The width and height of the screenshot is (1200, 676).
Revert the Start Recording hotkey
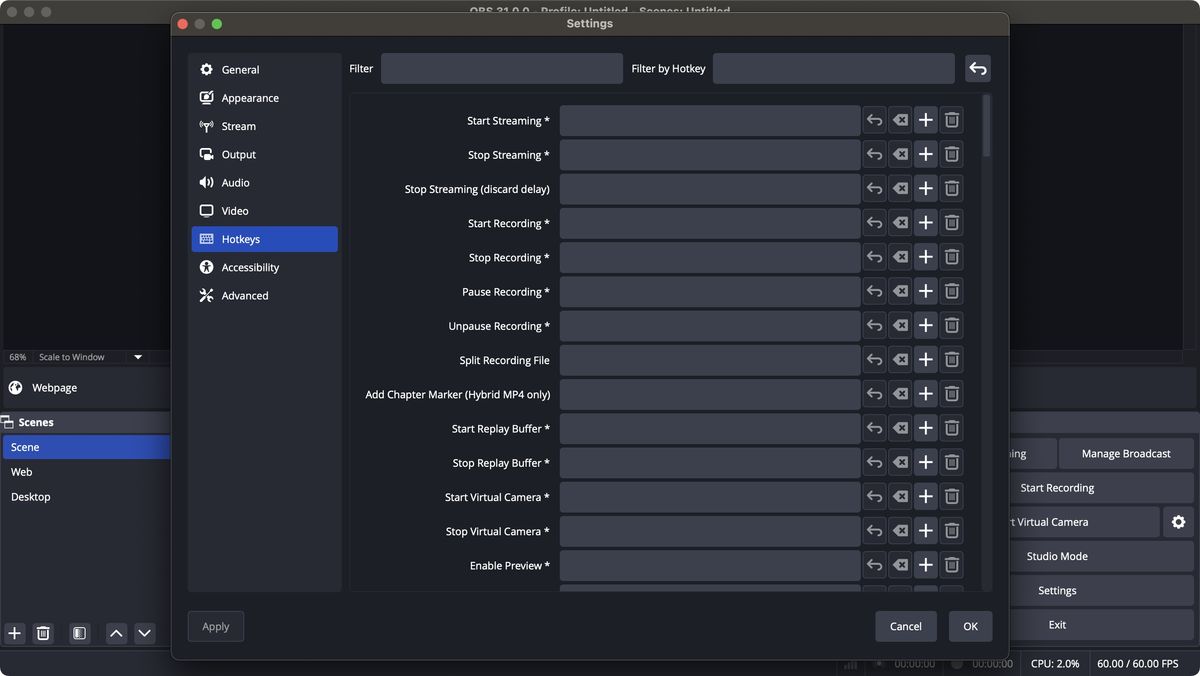[874, 223]
